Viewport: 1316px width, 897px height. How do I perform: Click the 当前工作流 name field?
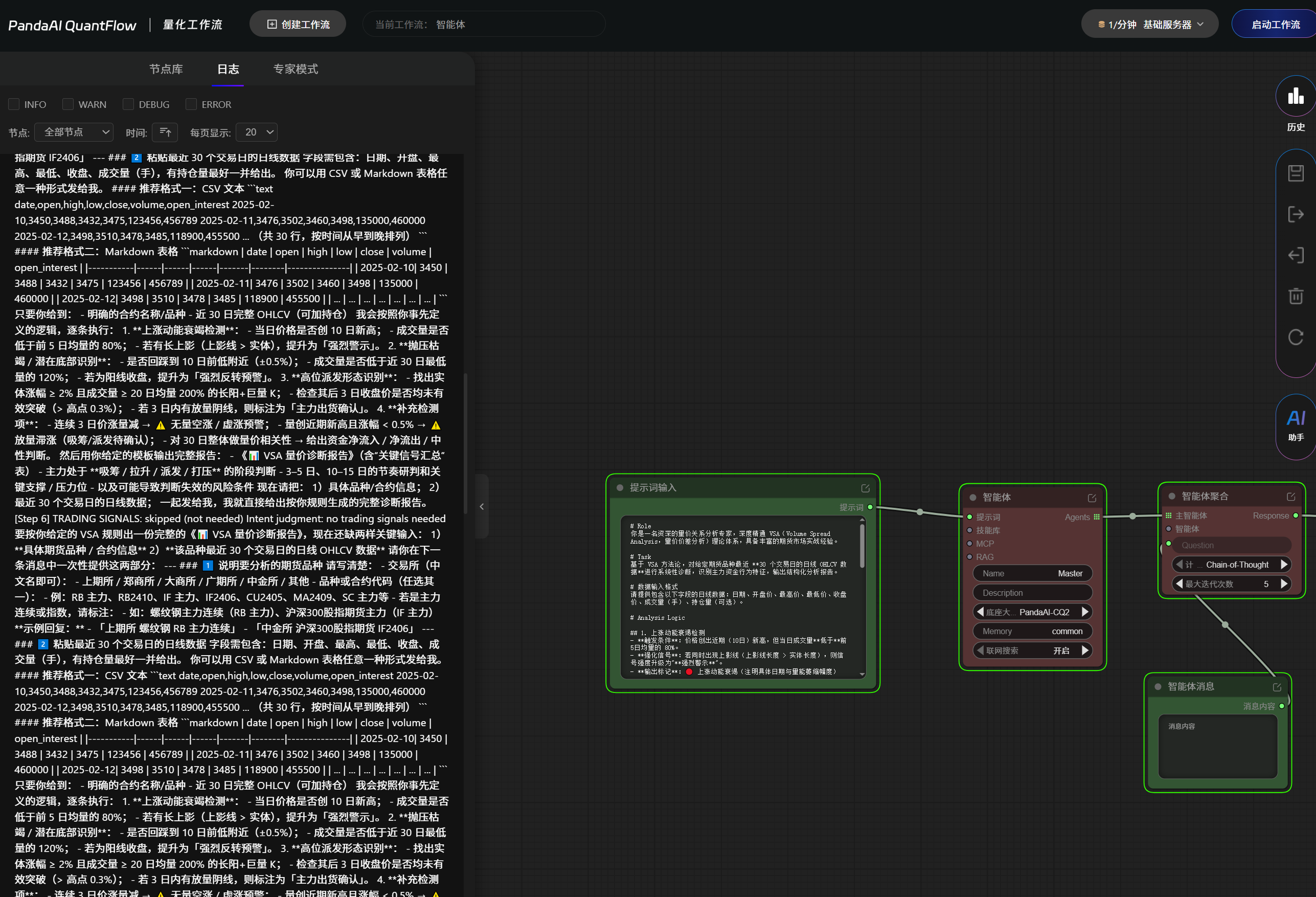coord(484,25)
